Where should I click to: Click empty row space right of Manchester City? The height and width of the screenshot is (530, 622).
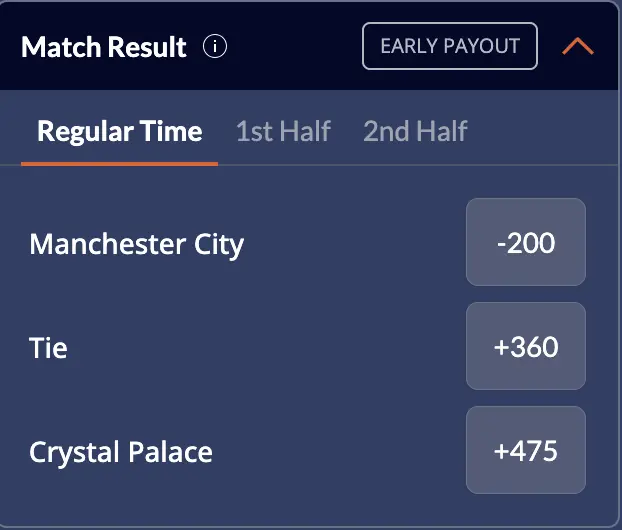355,244
